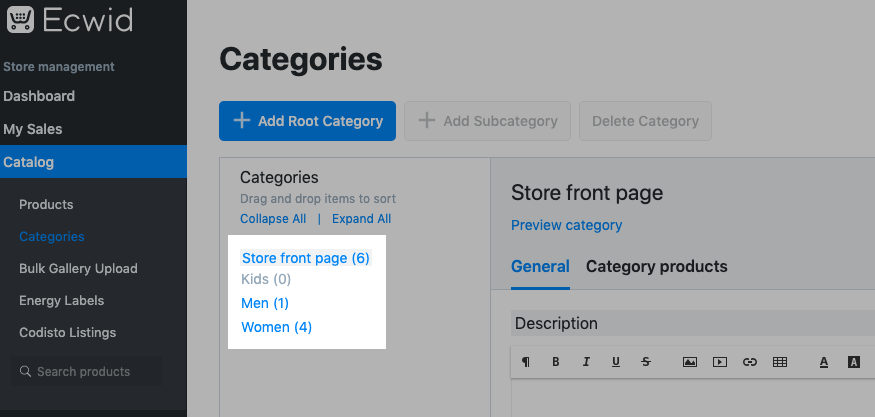The height and width of the screenshot is (417, 875).
Task: Click the Search products input field
Action: pos(86,371)
